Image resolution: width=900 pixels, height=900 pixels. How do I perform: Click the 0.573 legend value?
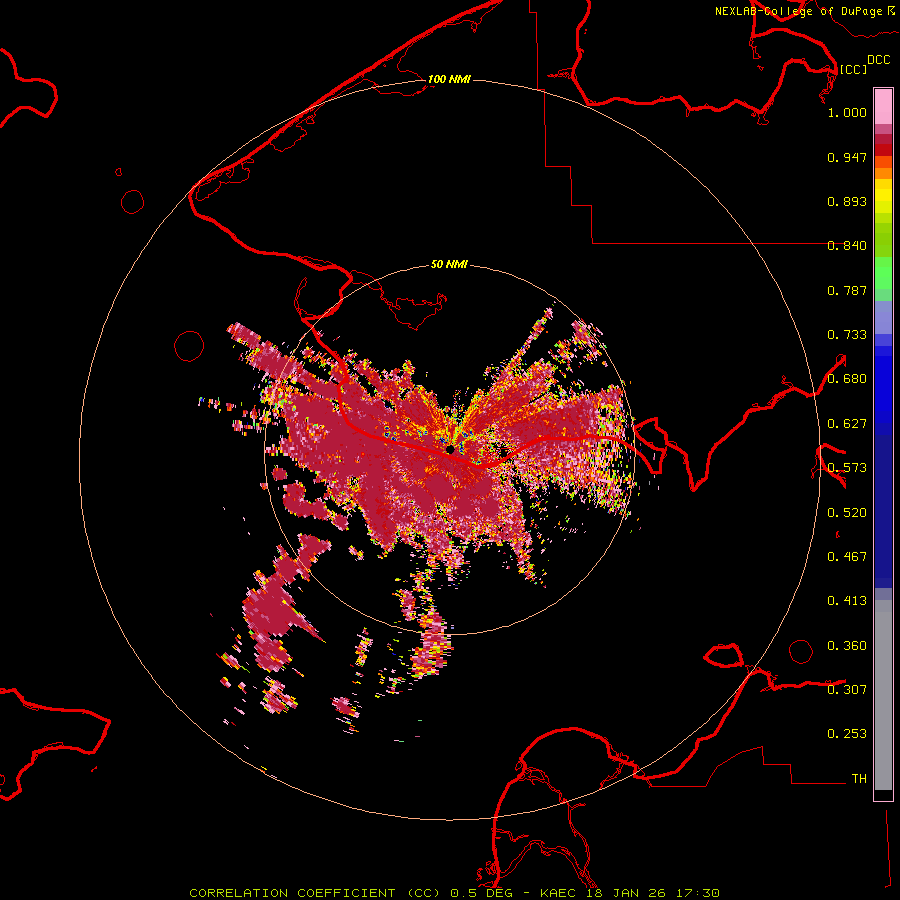point(847,468)
